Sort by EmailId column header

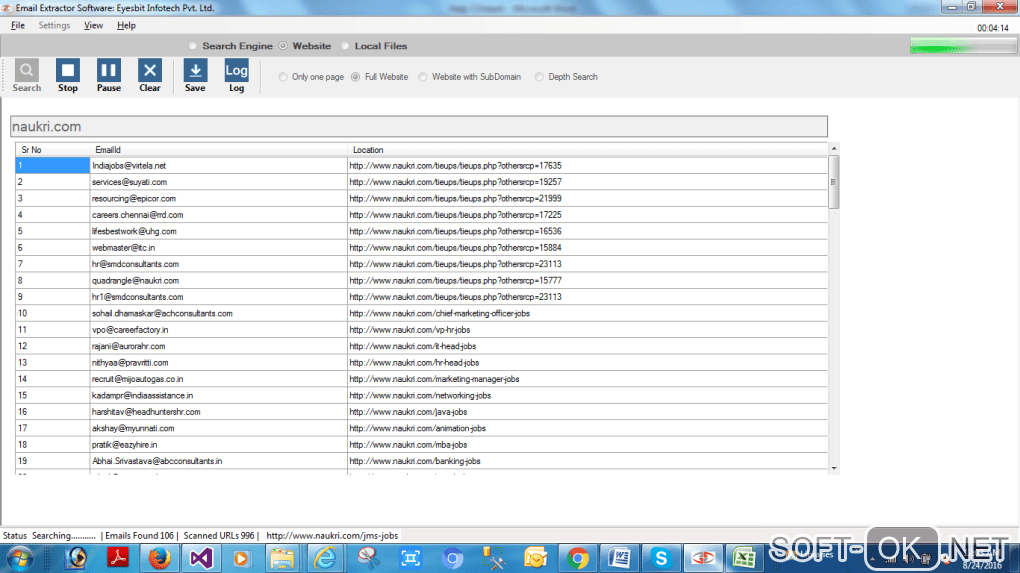[x=218, y=150]
